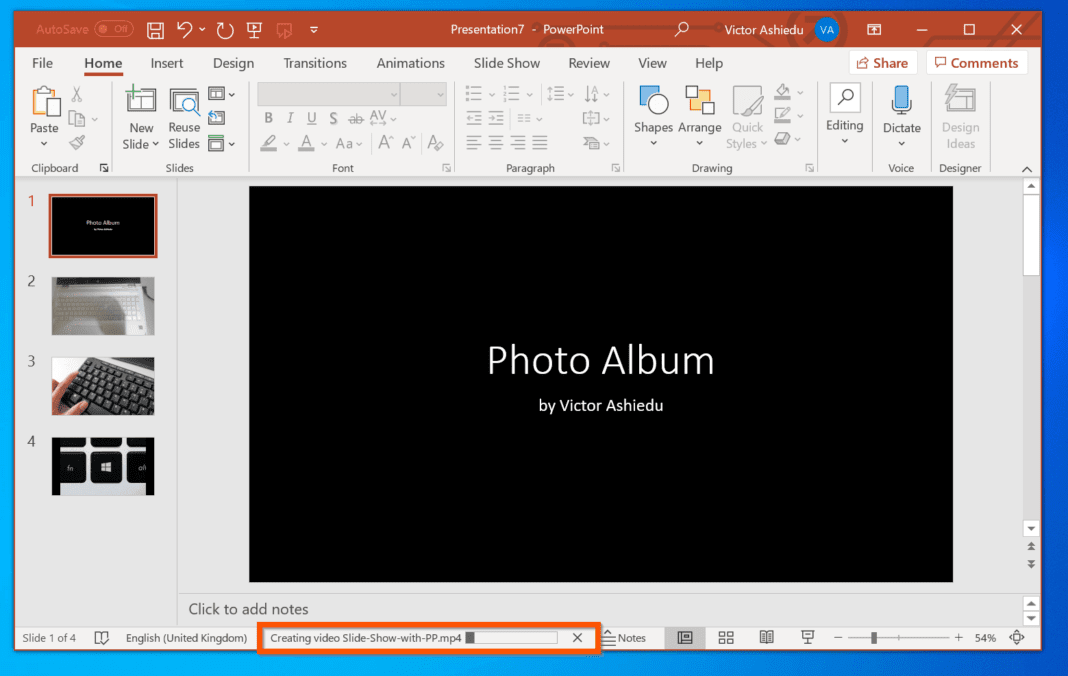Open the Paste options dropdown
This screenshot has height=676, width=1068.
(44, 143)
